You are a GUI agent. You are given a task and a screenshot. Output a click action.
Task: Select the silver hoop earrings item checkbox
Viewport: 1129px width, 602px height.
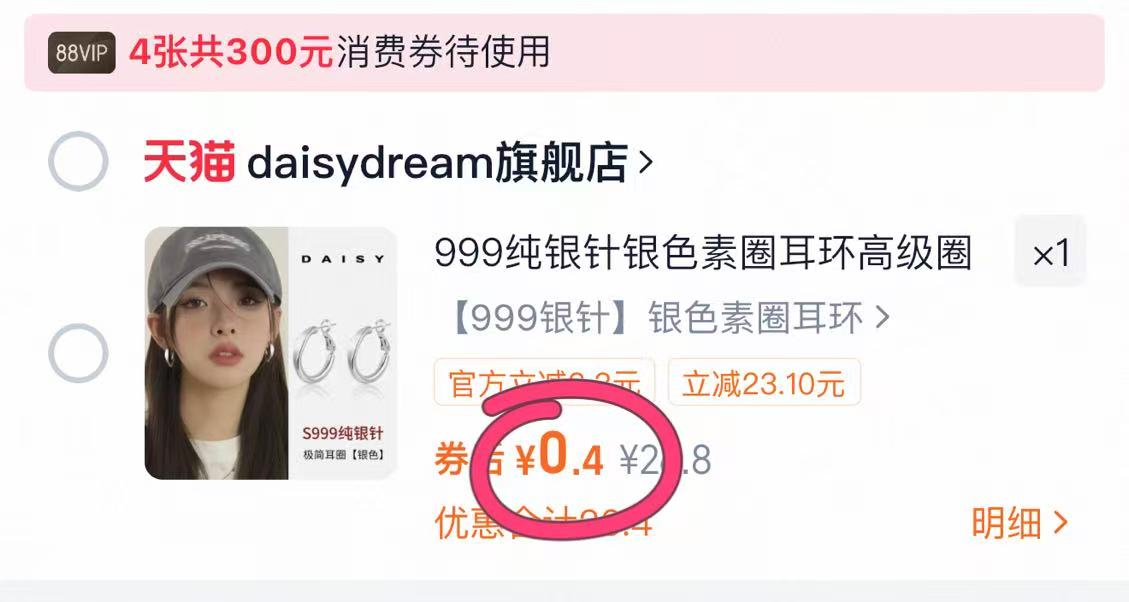[x=78, y=353]
